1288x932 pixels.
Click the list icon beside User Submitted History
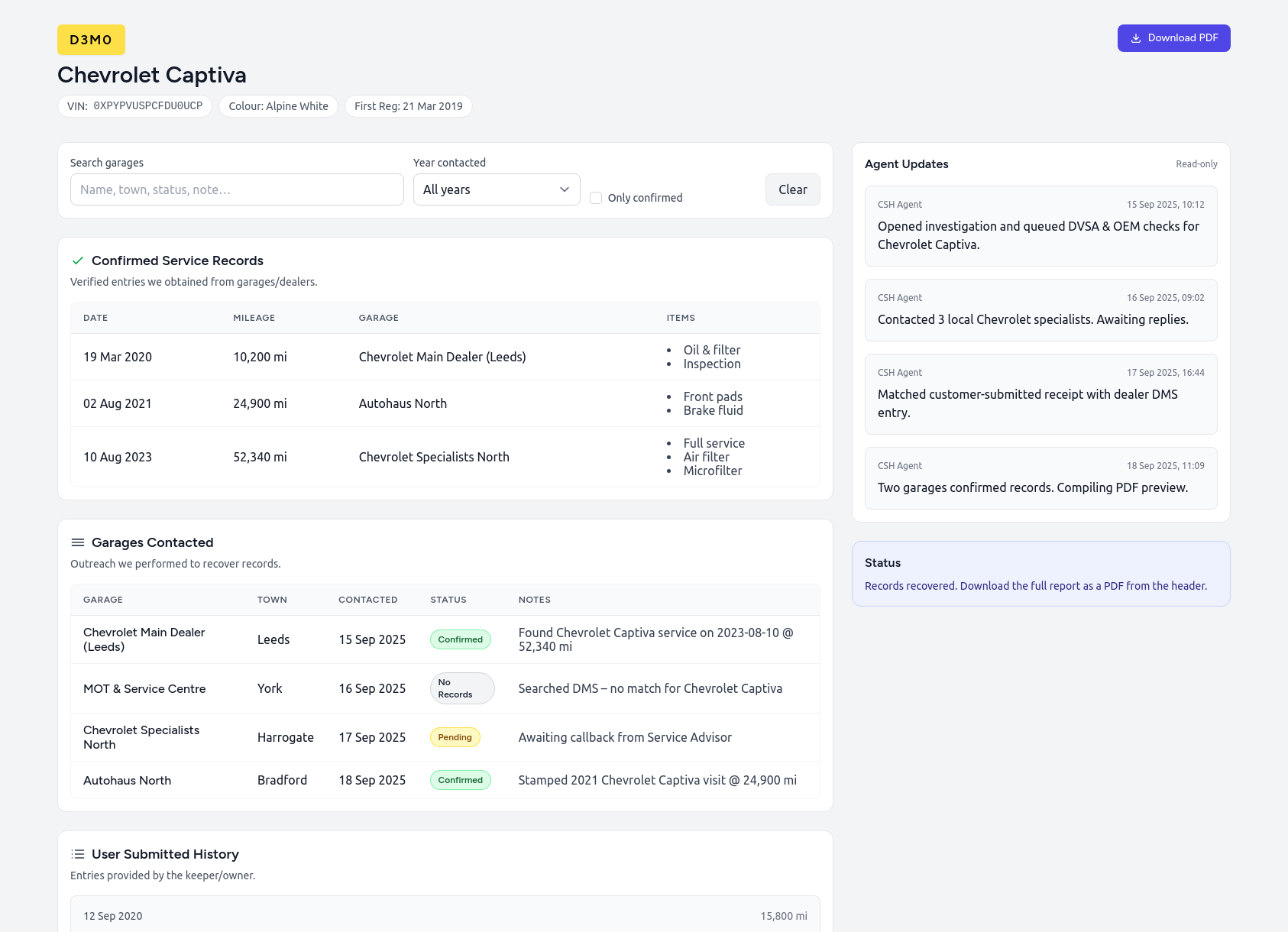(x=77, y=854)
